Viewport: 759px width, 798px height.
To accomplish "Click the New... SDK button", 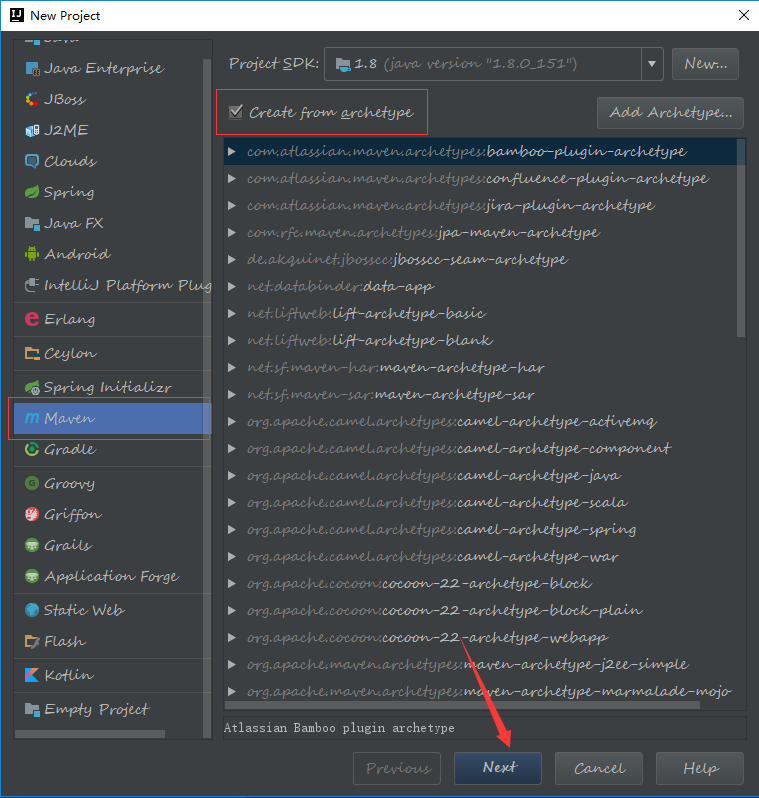I will coord(706,64).
